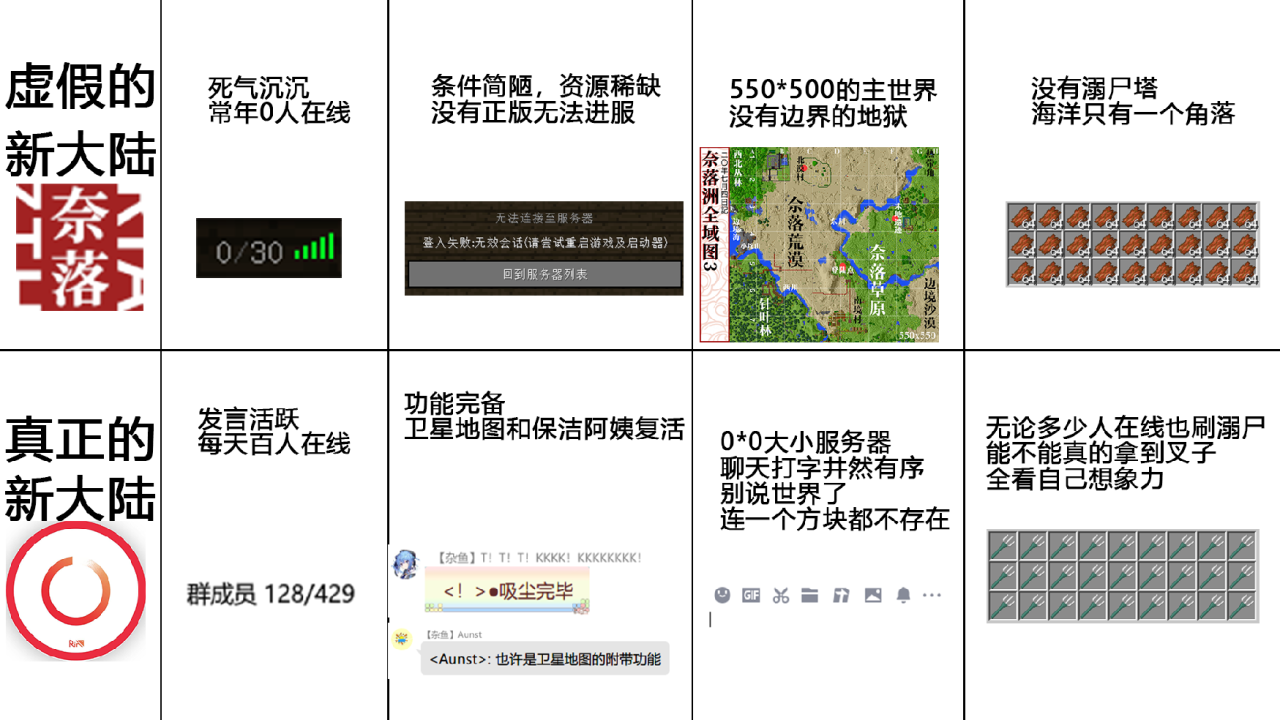
Task: Click the GIF icon in chat toolbar
Action: point(751,595)
